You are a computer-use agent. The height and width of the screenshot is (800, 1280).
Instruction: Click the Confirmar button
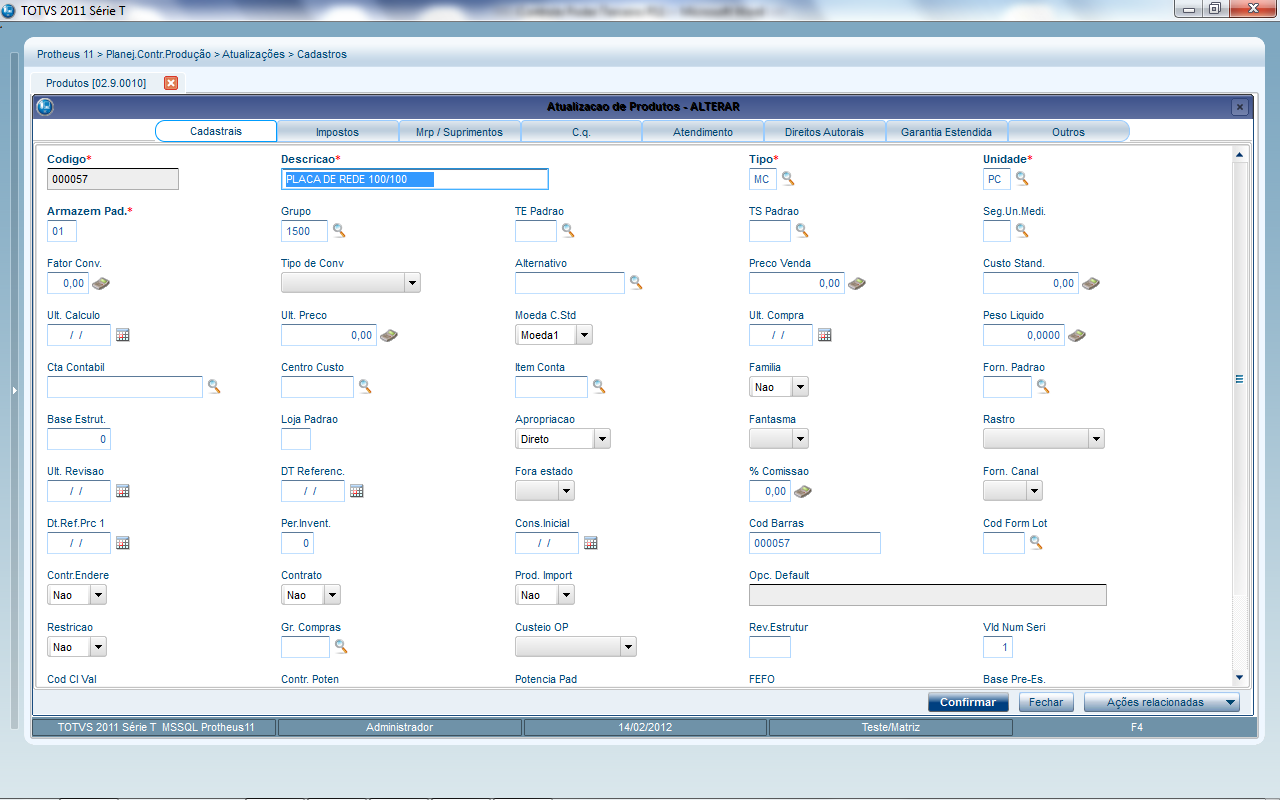(x=967, y=702)
